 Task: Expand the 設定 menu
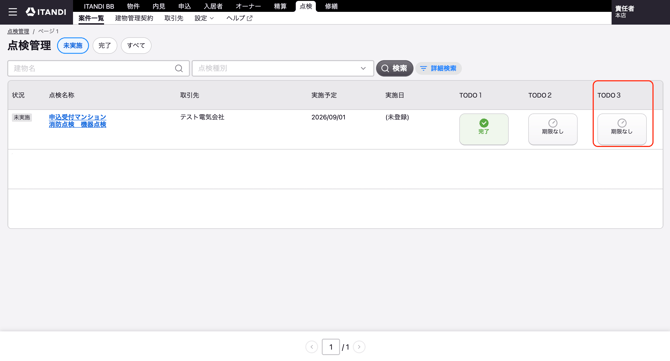point(204,18)
